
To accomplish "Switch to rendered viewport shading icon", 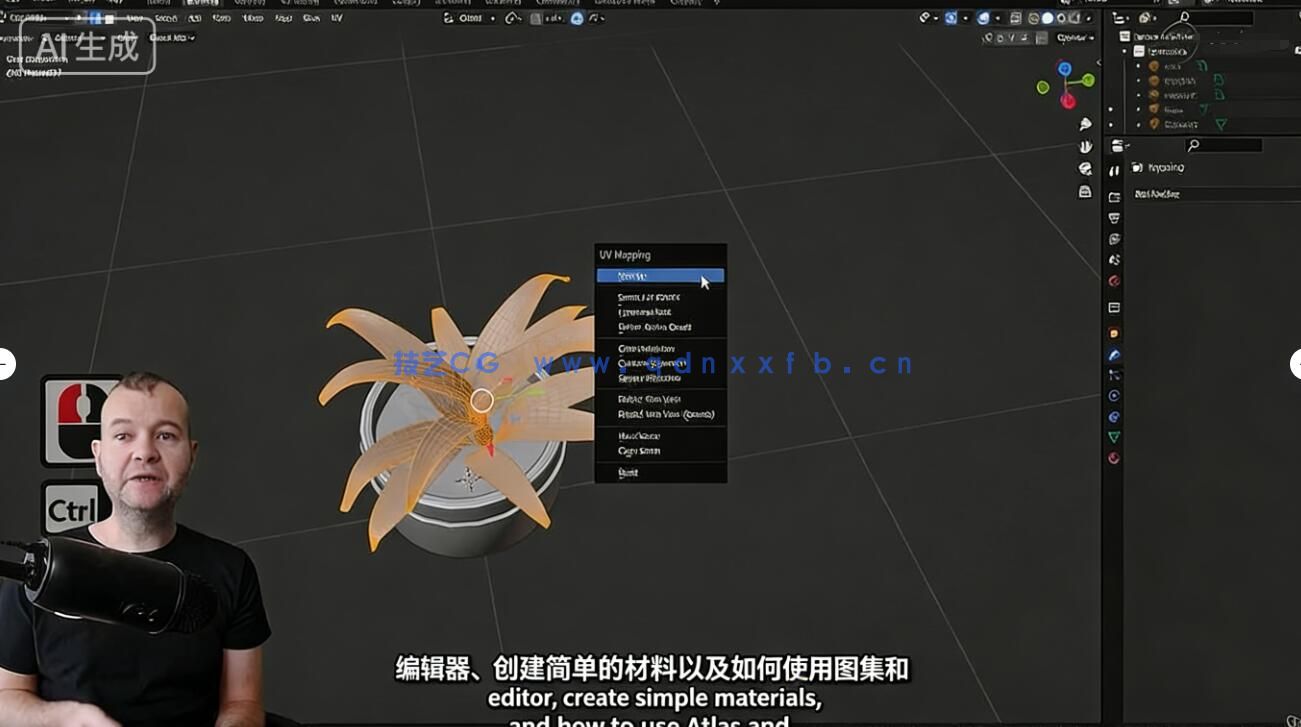I will (x=1075, y=18).
